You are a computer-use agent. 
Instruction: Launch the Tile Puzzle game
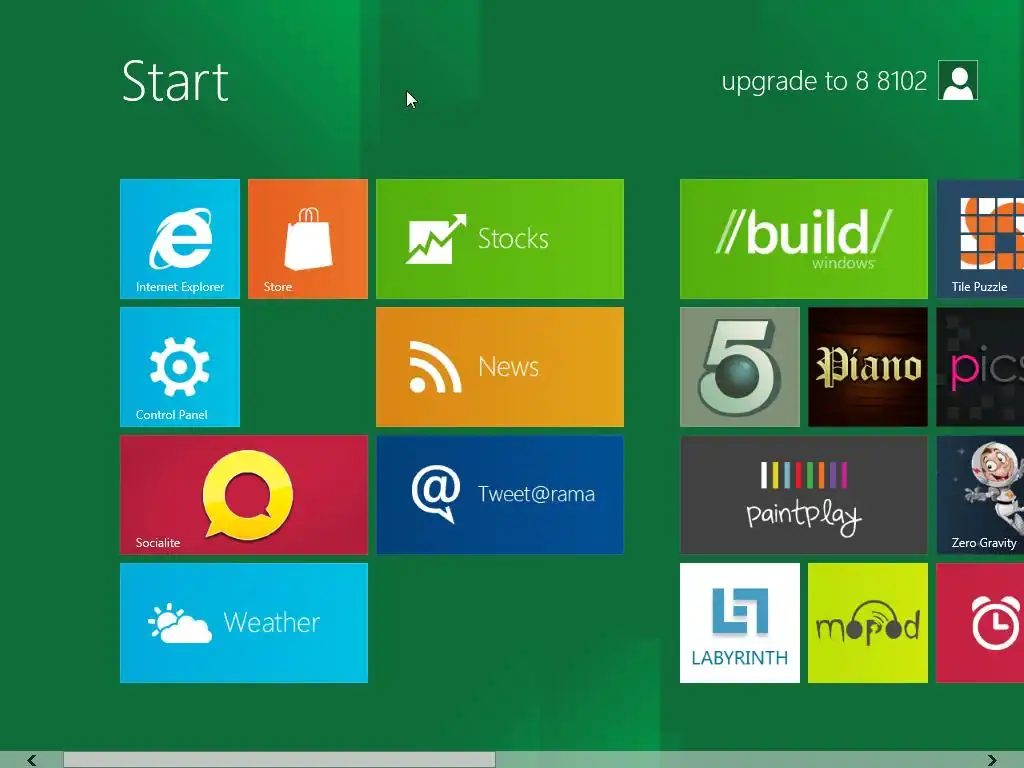coord(980,239)
